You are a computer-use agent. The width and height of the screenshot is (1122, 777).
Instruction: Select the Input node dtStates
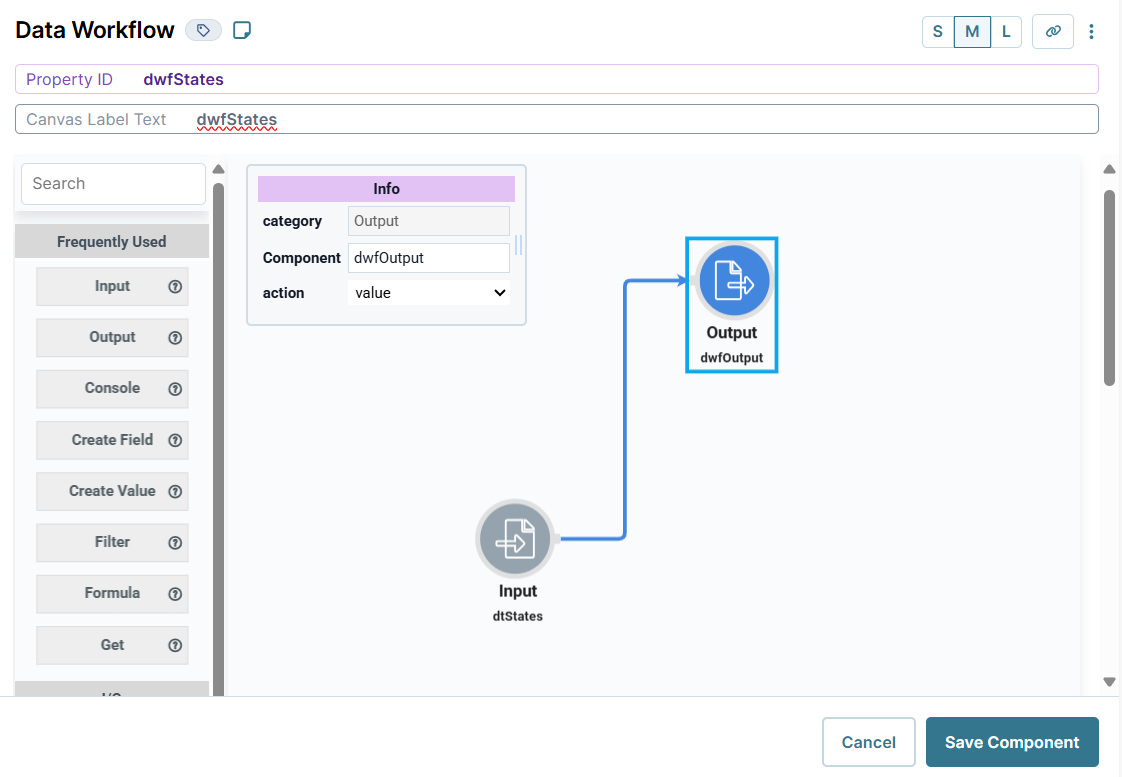(515, 538)
